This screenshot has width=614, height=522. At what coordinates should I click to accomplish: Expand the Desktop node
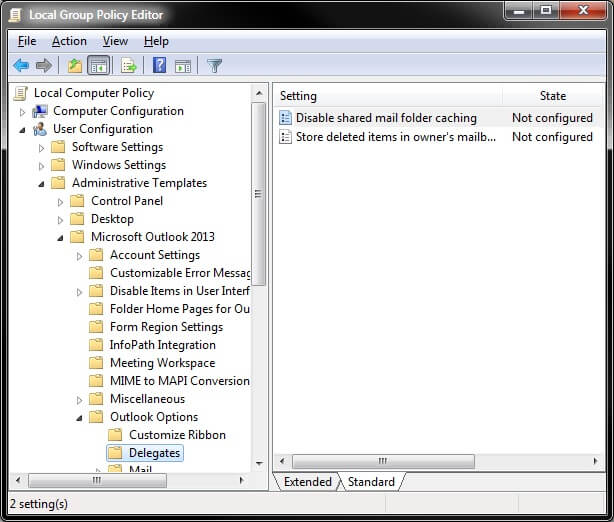tap(60, 220)
